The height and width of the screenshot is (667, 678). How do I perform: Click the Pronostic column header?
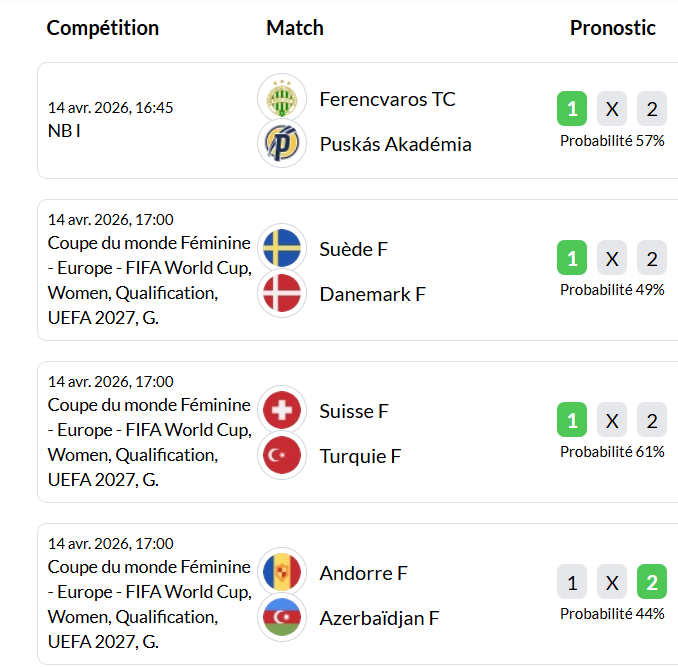pyautogui.click(x=613, y=28)
